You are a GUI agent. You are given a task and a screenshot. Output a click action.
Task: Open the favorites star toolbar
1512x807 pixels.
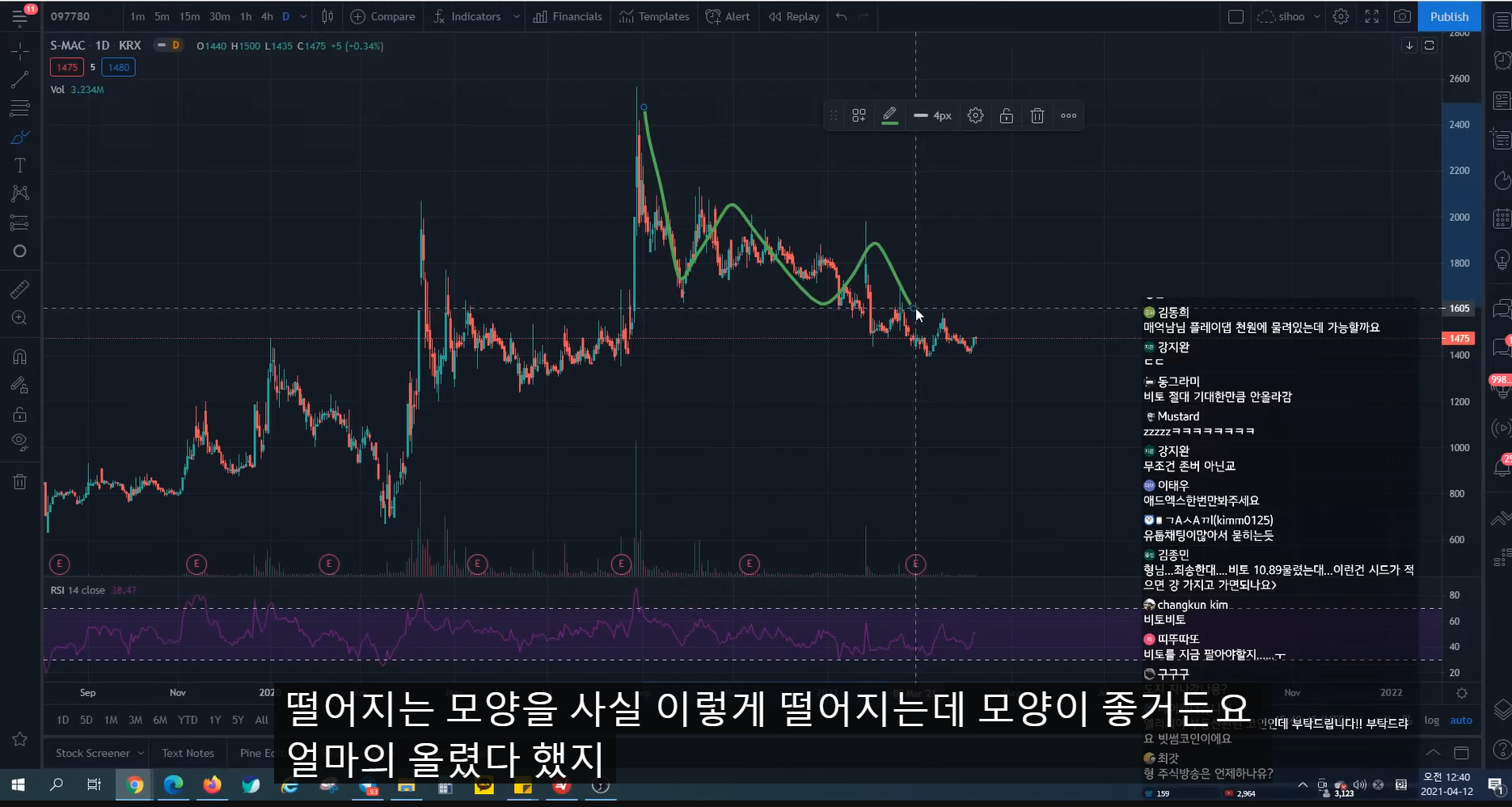20,739
